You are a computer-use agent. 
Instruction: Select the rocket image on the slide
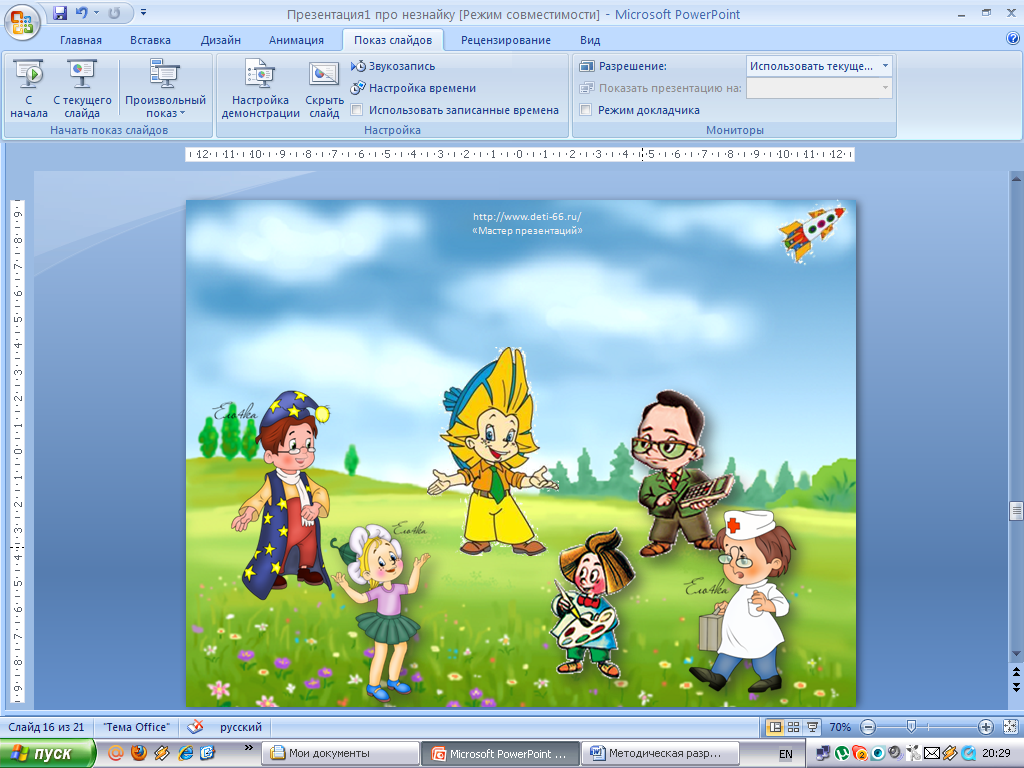pos(812,233)
